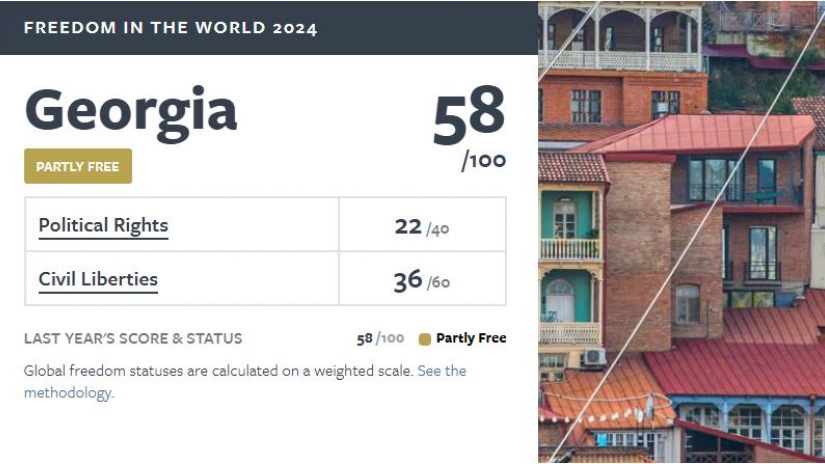825x464 pixels.
Task: Open the Political Rights link
Action: click(x=103, y=225)
